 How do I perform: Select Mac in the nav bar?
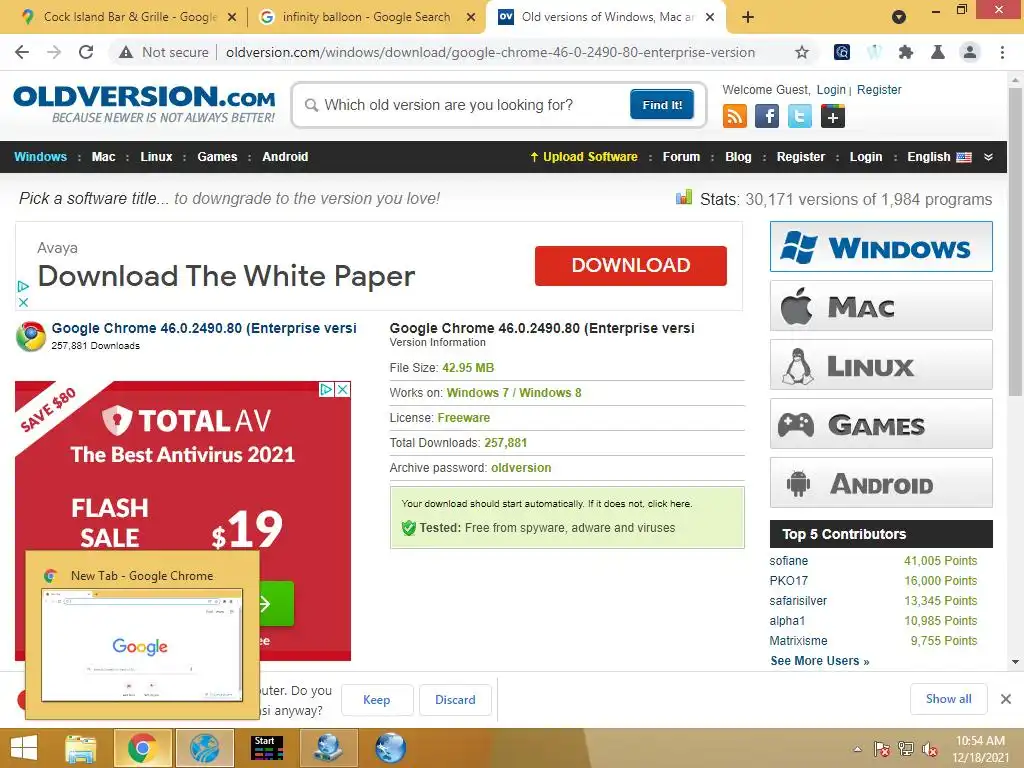click(x=103, y=157)
